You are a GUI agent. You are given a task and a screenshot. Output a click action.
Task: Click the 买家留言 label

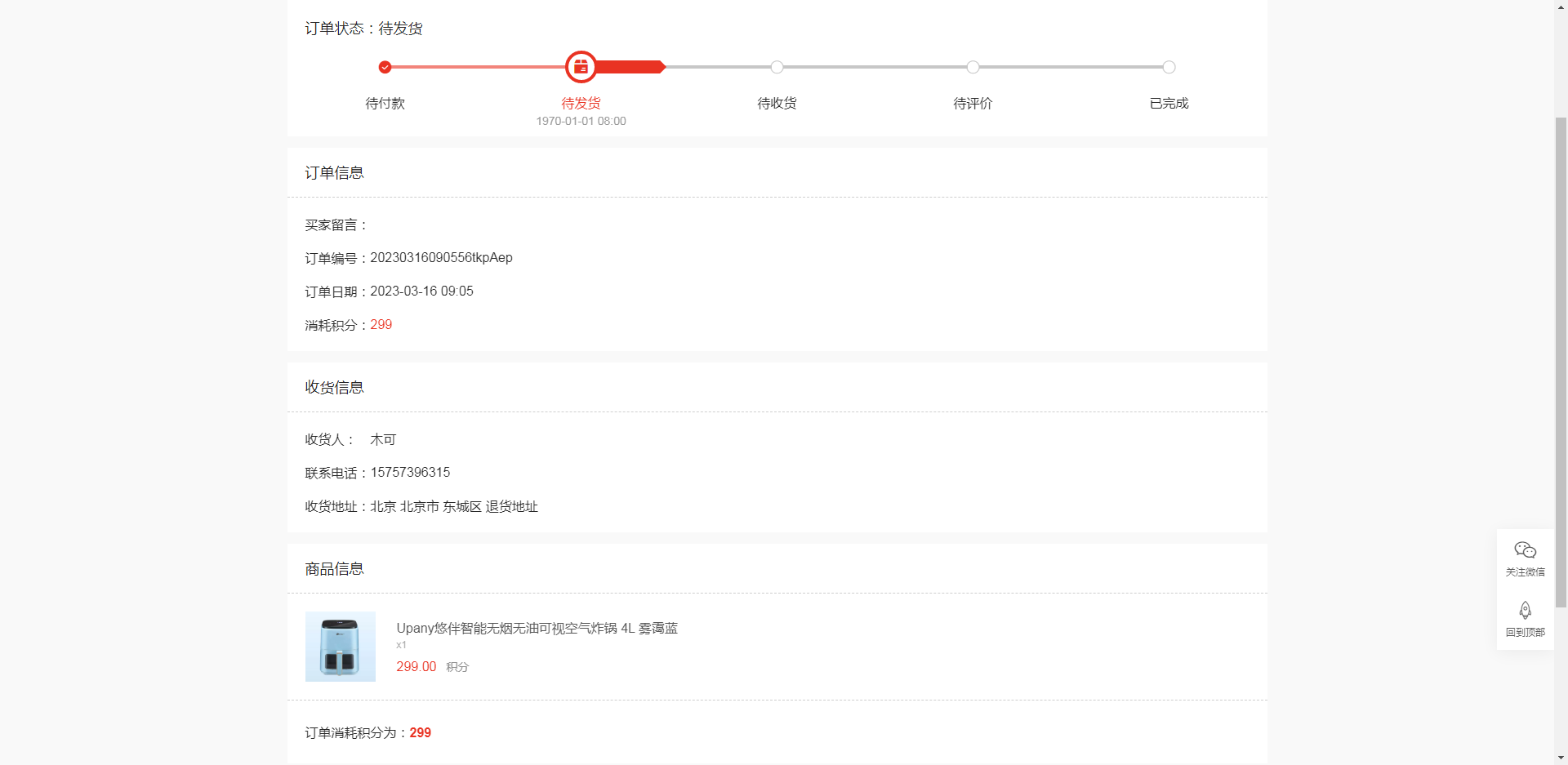(x=336, y=225)
